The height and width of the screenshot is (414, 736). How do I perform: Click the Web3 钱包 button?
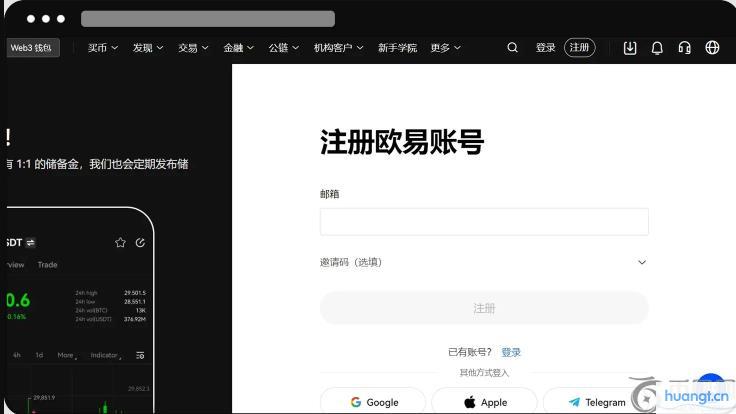(x=30, y=48)
